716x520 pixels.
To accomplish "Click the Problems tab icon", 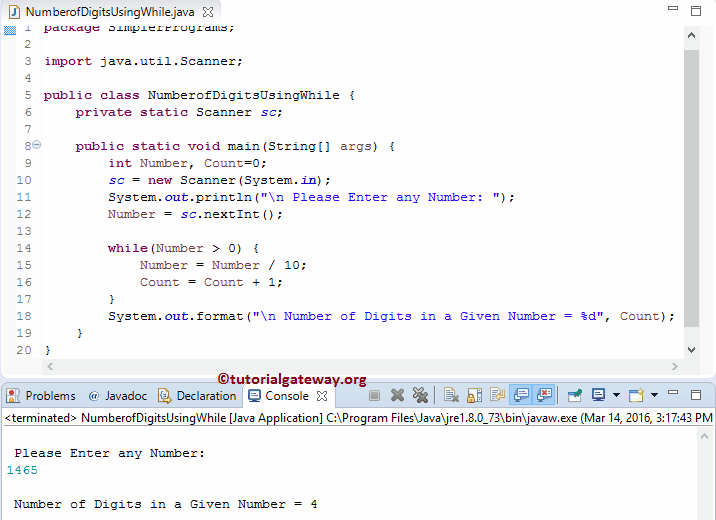I will click(13, 395).
